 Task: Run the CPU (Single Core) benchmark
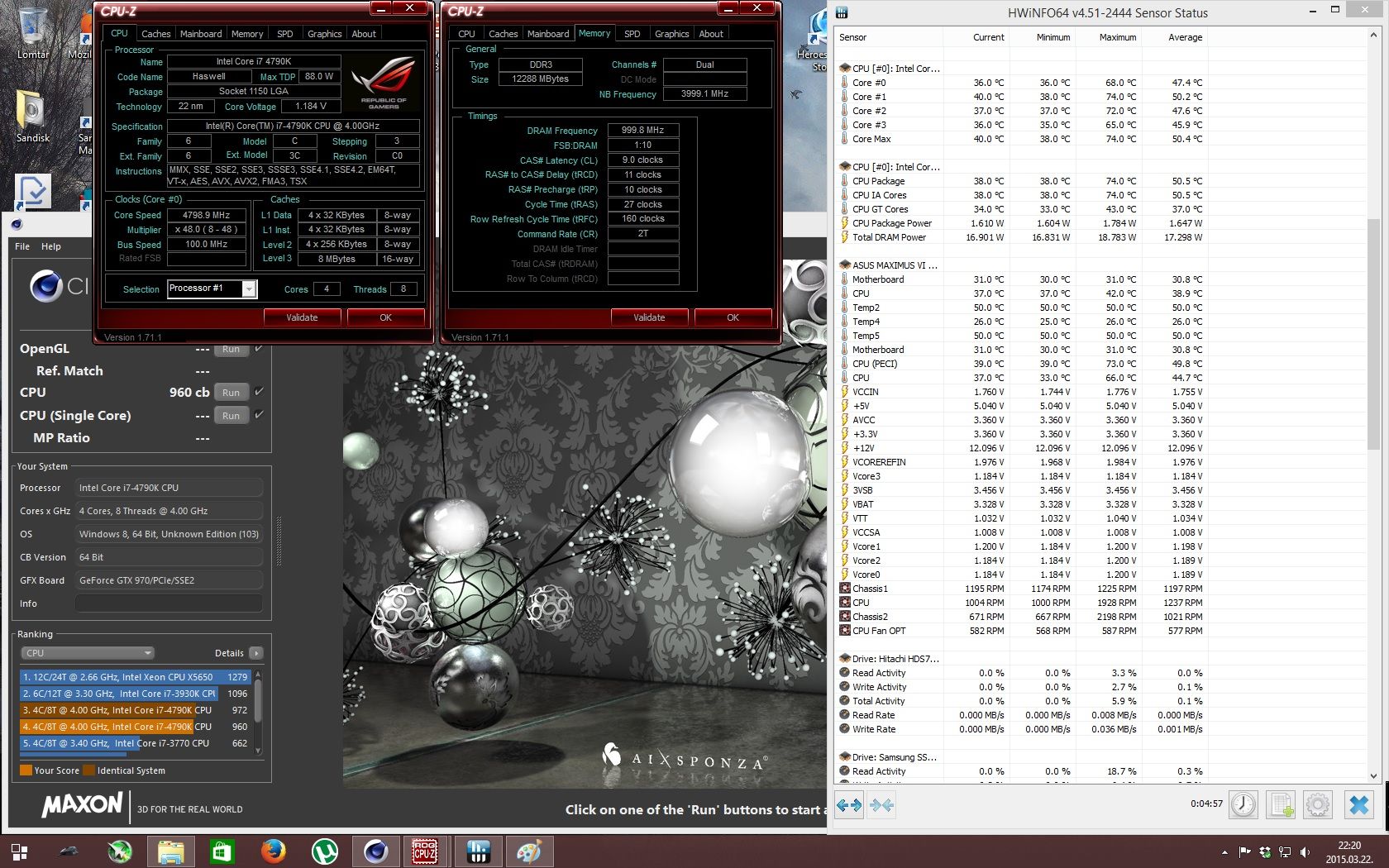click(231, 416)
